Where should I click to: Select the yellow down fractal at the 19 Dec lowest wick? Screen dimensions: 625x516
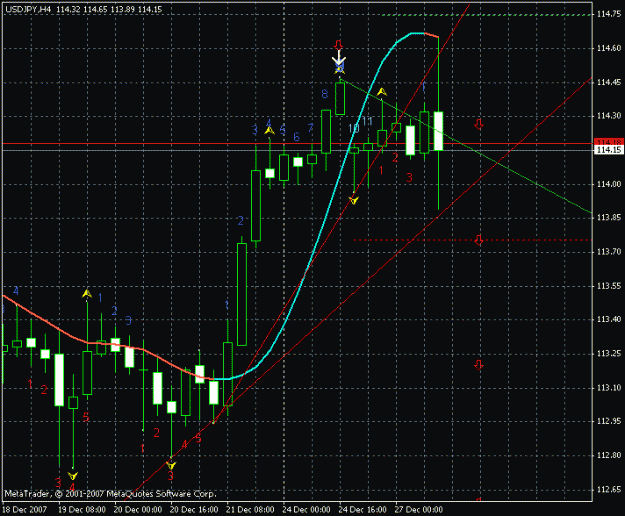73,475
